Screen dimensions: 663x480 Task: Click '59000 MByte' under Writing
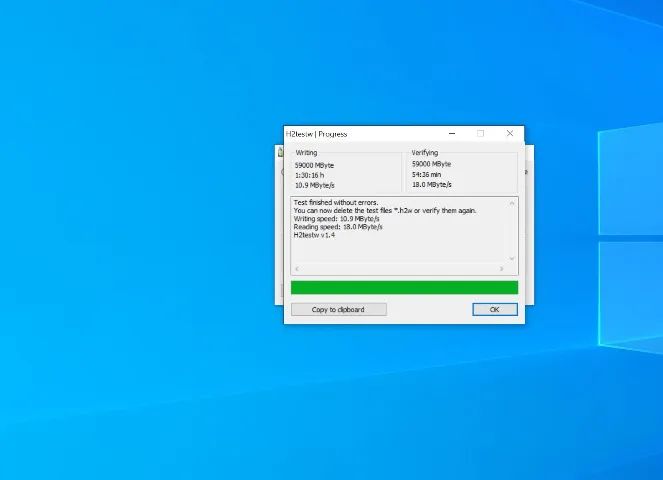pos(314,165)
